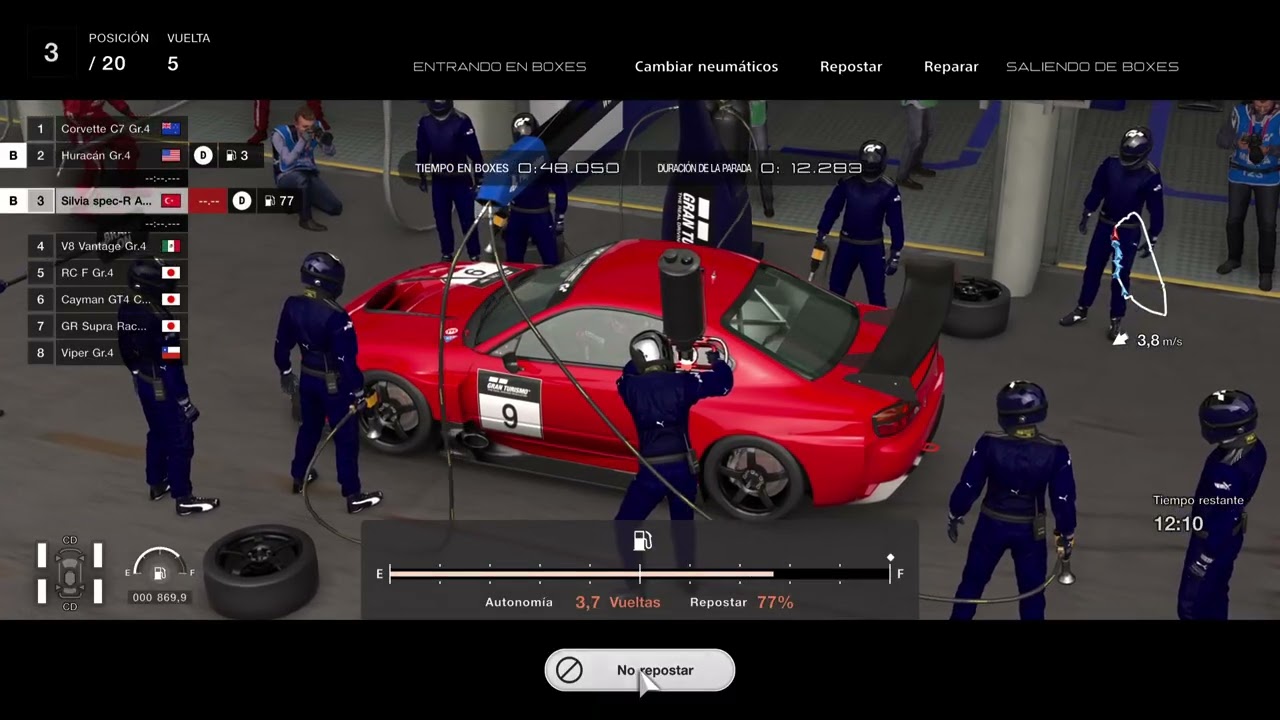
Task: Click the GR Supra Rac... leaderboard row
Action: (107, 326)
